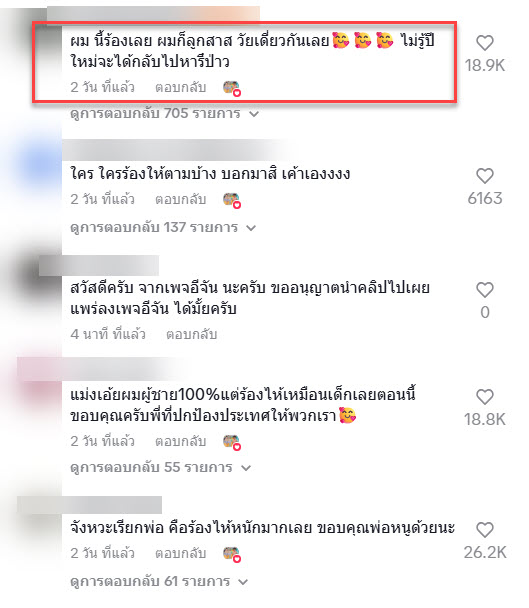Open blurred username above the 6163-likes comment
This screenshot has width=529, height=608.
click(175, 150)
